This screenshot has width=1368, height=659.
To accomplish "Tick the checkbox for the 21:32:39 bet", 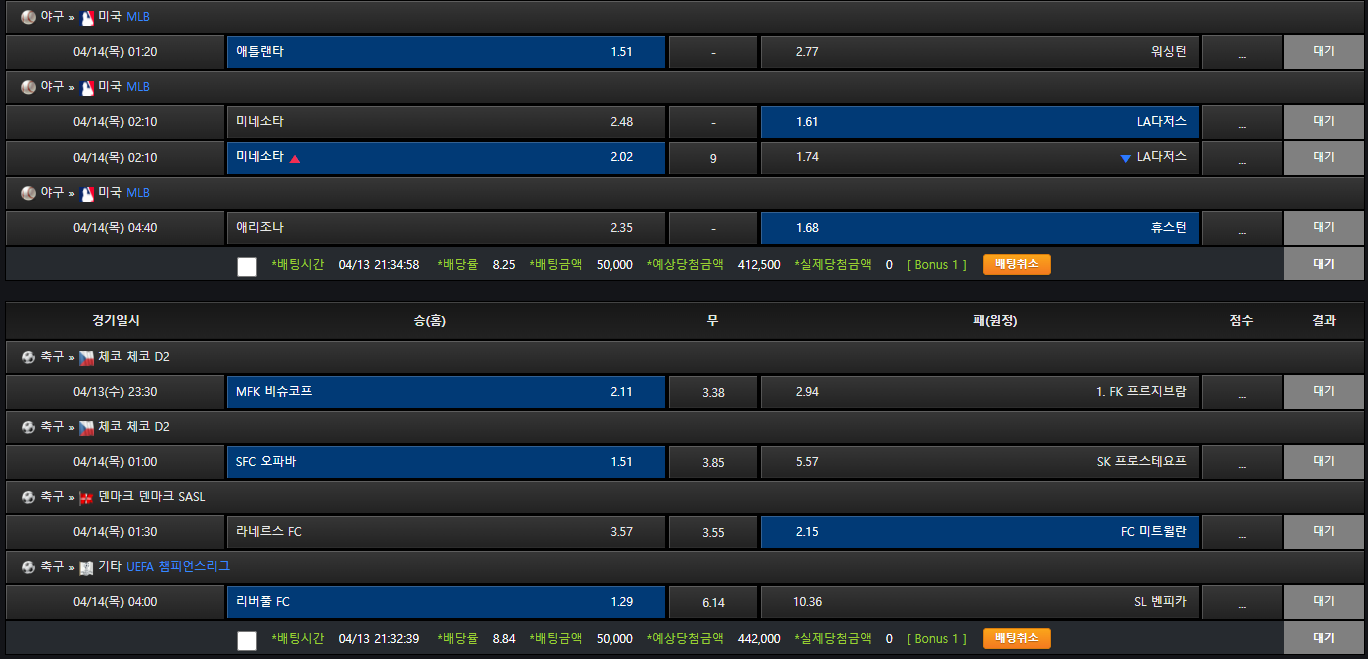I will coord(247,640).
